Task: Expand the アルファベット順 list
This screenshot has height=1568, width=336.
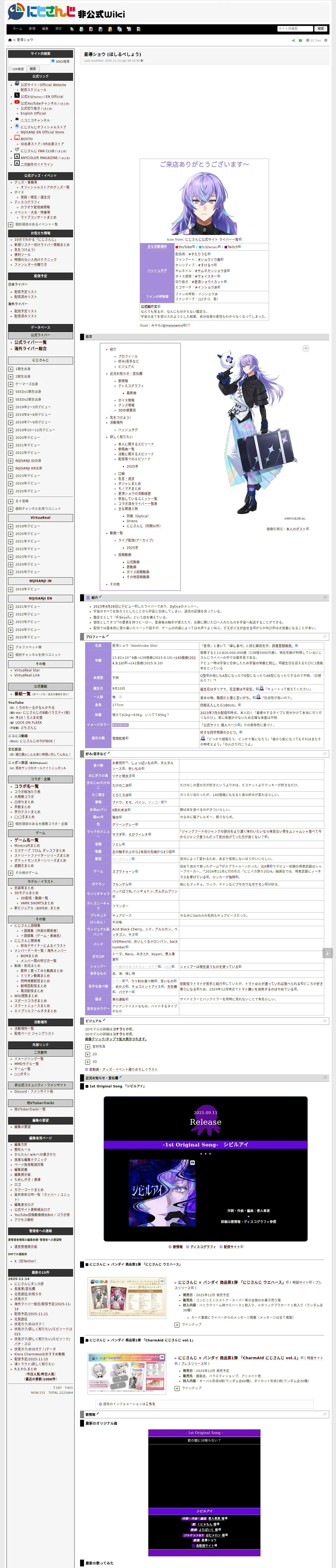Action: click(10, 647)
